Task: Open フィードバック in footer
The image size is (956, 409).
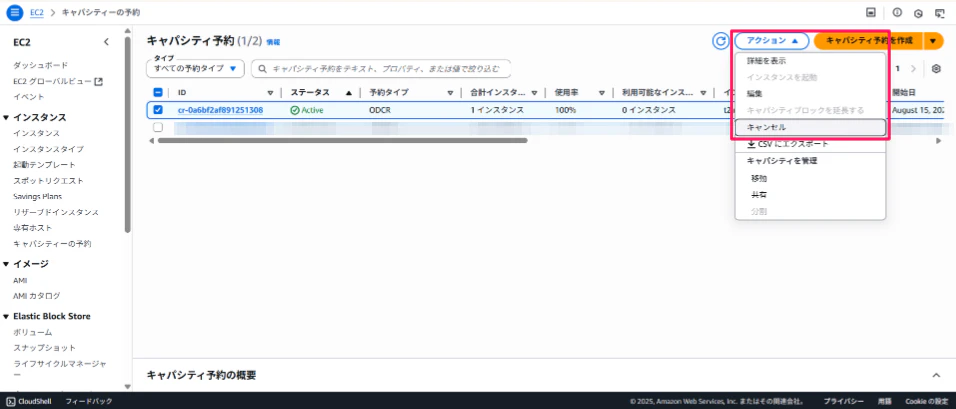Action: point(89,401)
